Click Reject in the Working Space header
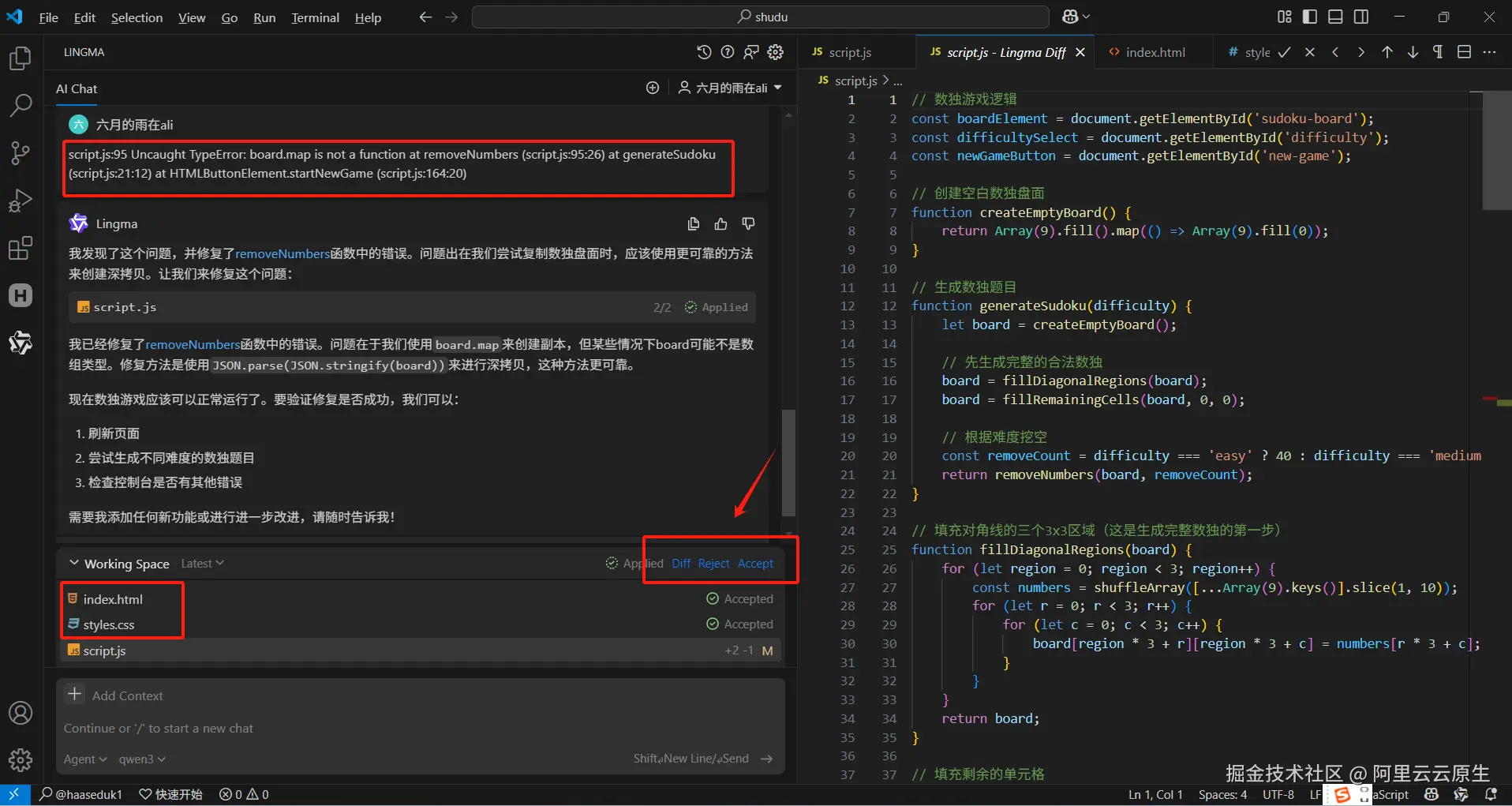The image size is (1512, 806). (714, 564)
